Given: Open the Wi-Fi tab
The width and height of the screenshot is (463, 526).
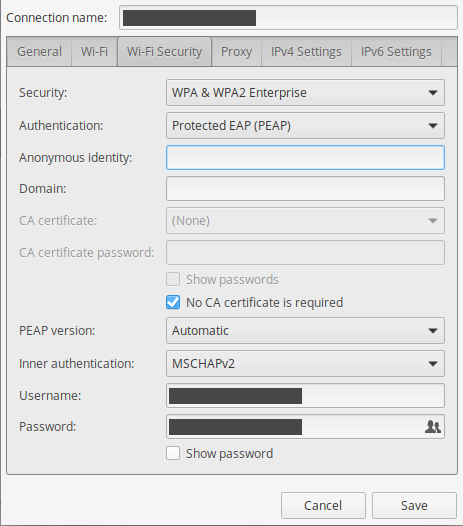Looking at the screenshot, I should (94, 52).
